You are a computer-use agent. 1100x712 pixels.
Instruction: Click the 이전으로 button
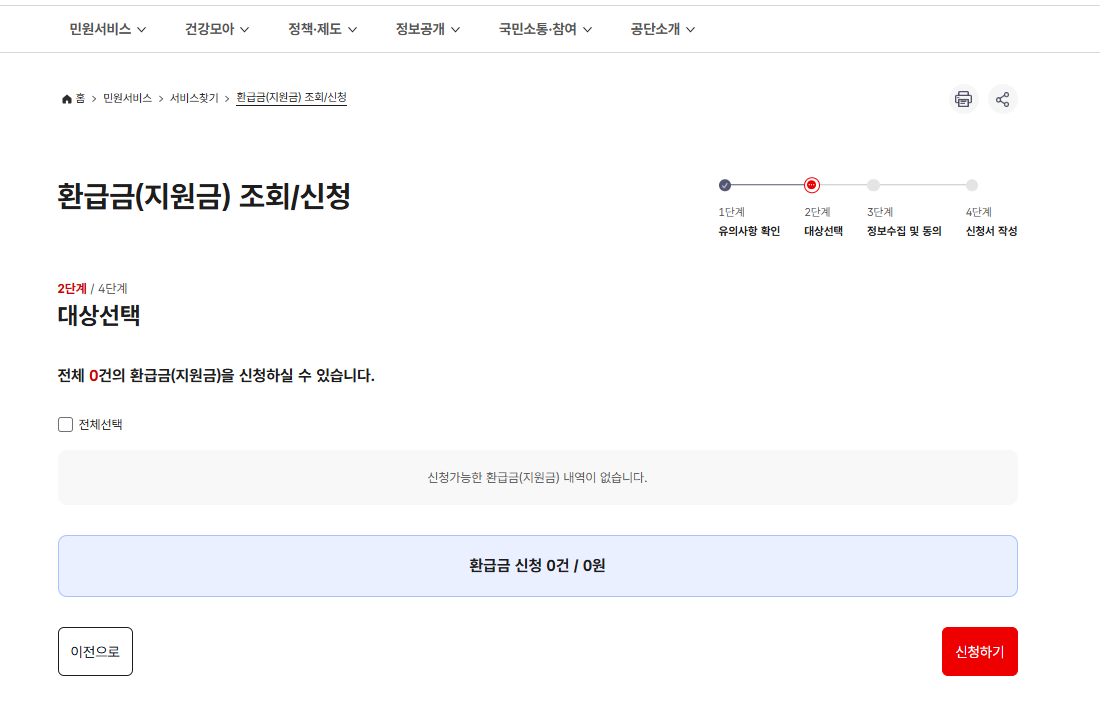95,652
